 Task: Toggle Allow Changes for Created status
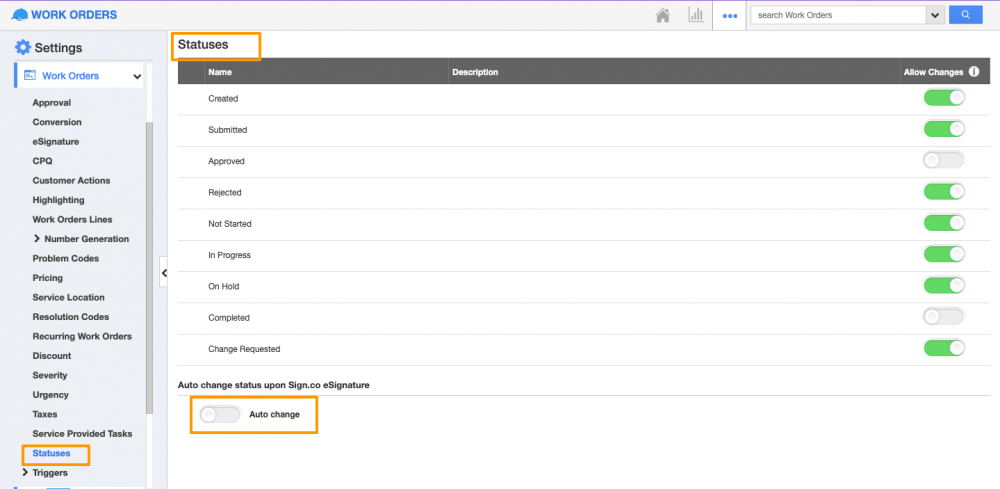(943, 98)
